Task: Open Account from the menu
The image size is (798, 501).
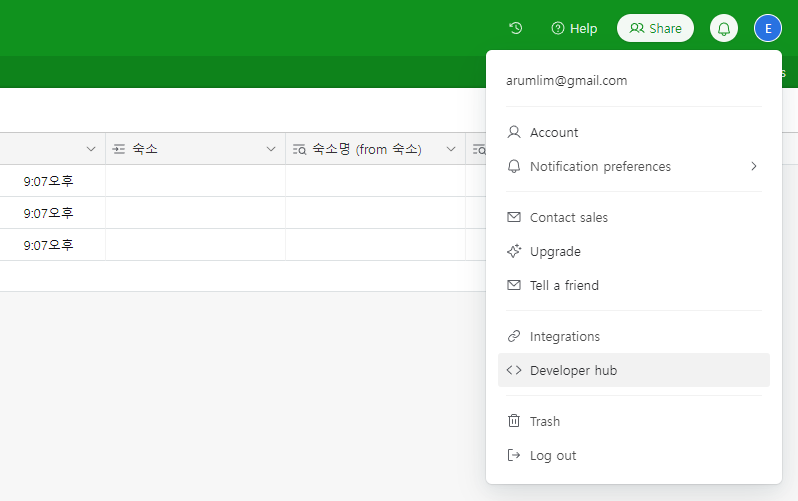Action: (634, 132)
